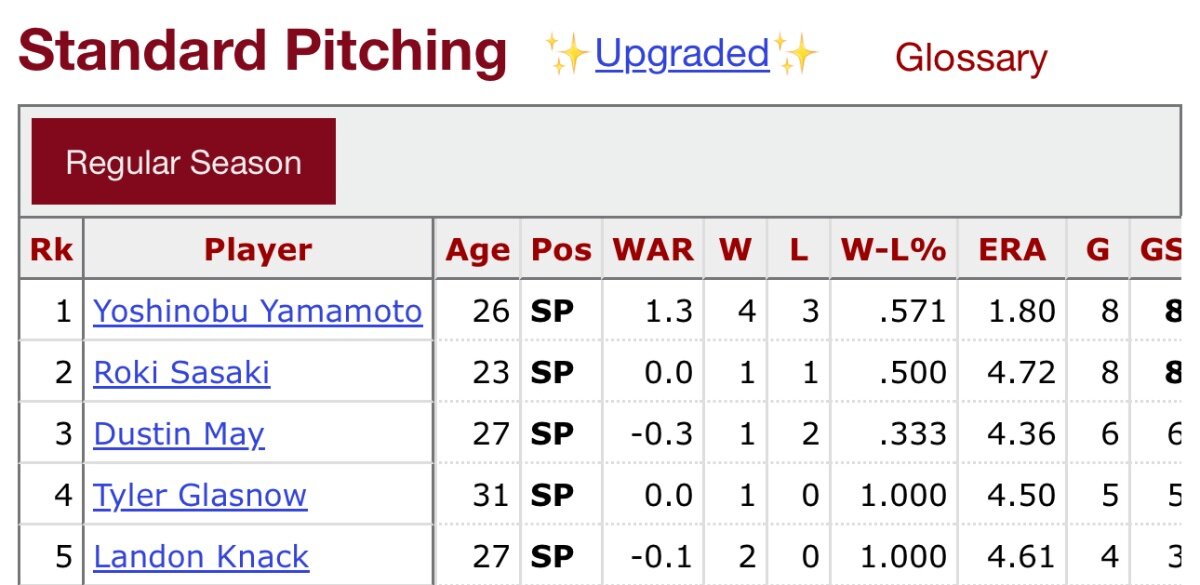Screen dimensions: 1200x585
Task: Open Yoshinobu Yamamoto's player page
Action: pyautogui.click(x=258, y=311)
